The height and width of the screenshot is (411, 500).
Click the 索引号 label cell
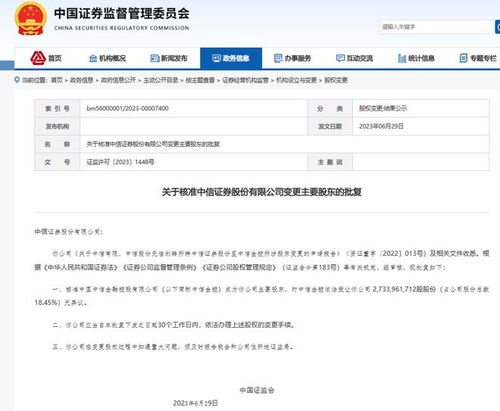[57, 108]
